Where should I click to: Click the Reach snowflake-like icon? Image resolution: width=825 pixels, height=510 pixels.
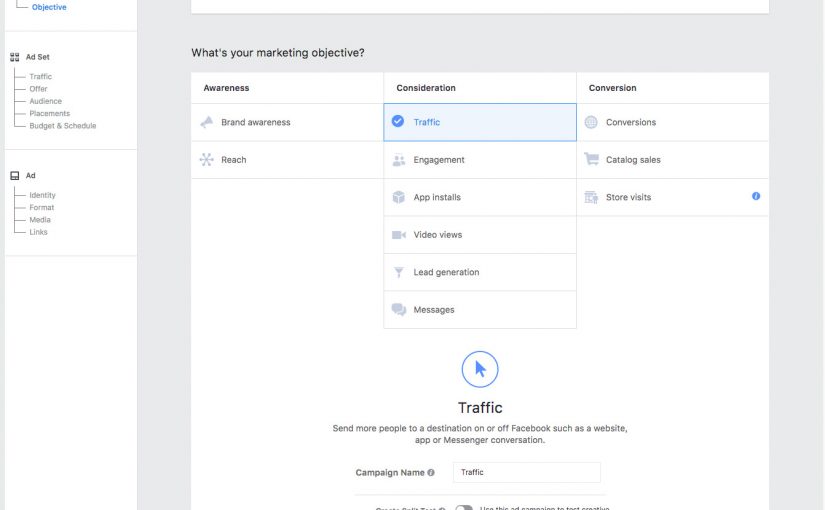point(207,159)
